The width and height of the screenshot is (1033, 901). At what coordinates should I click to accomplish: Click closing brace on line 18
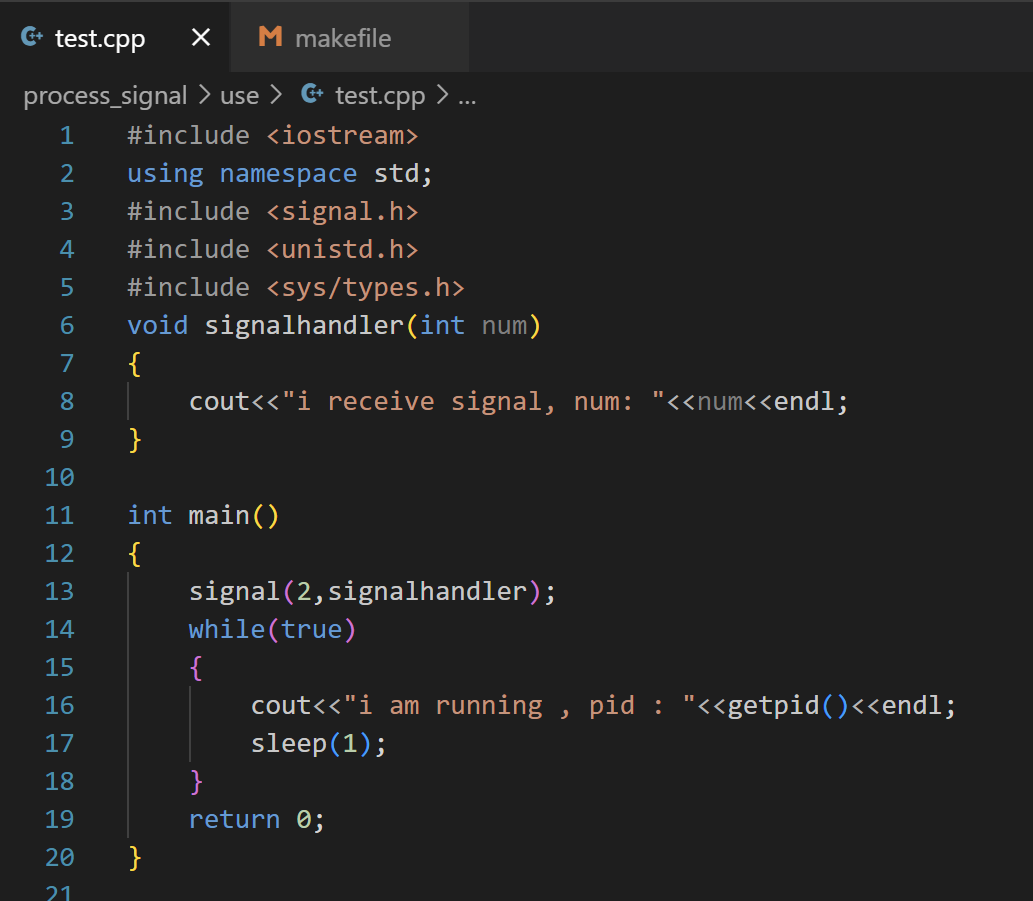click(x=196, y=782)
